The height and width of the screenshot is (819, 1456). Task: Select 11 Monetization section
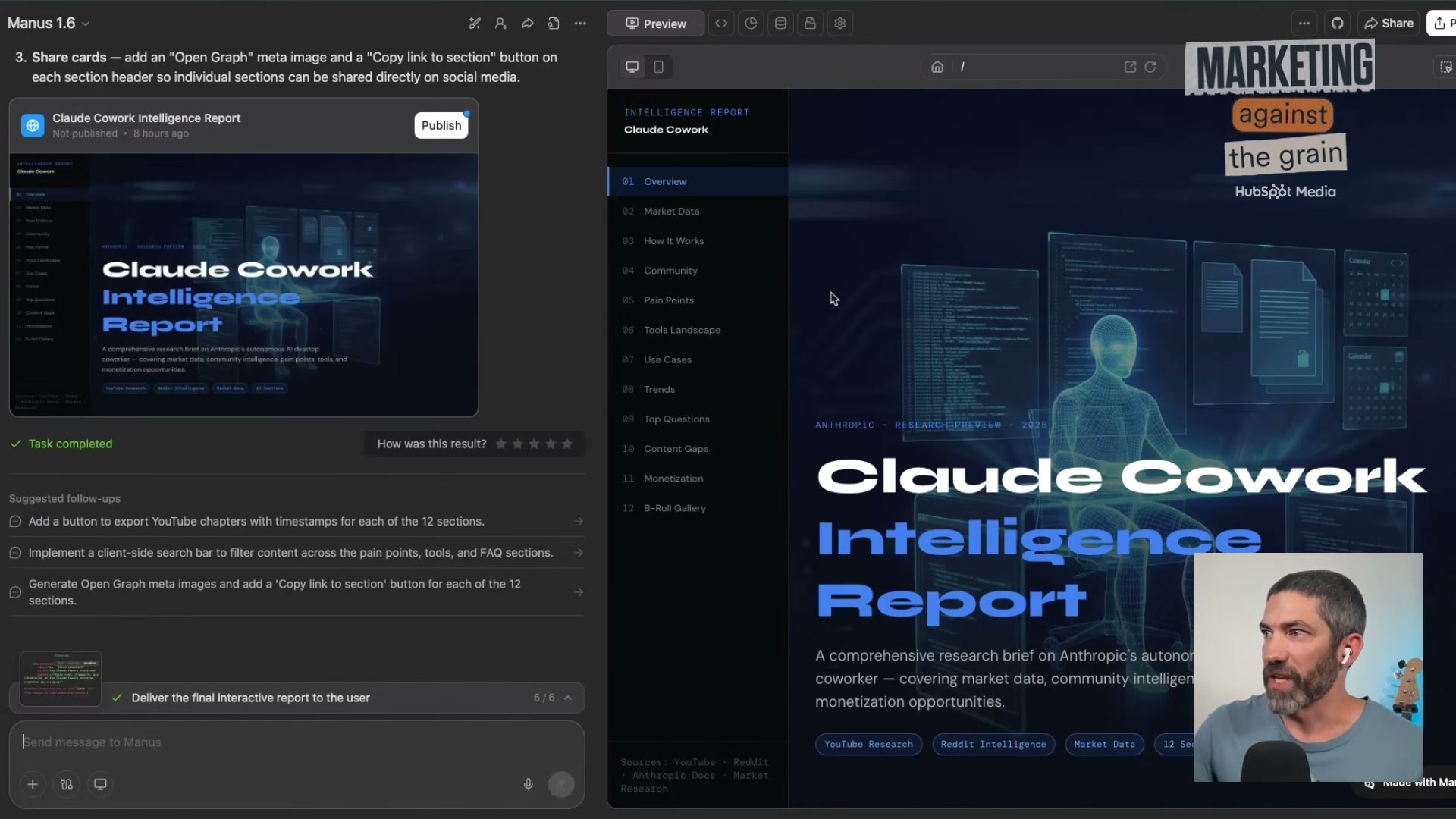698,479
